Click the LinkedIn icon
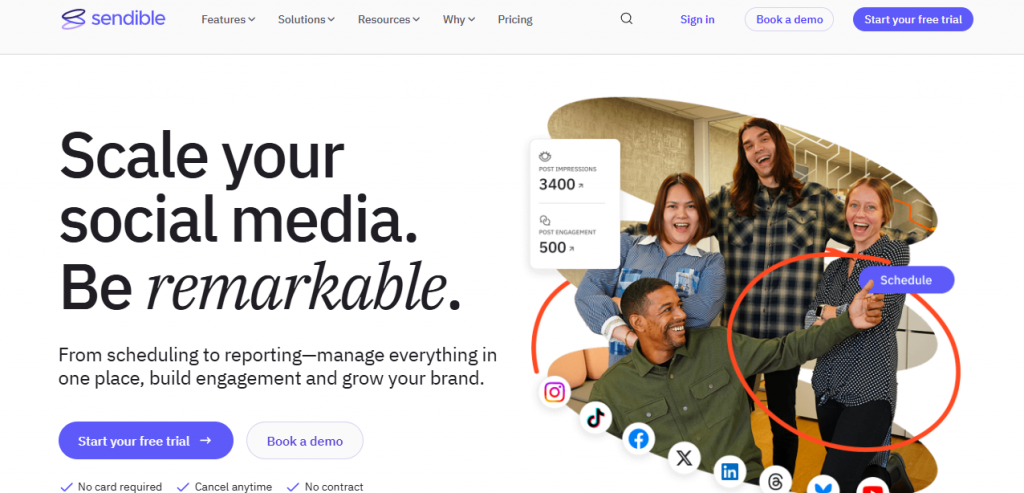The image size is (1024, 493). pos(729,472)
